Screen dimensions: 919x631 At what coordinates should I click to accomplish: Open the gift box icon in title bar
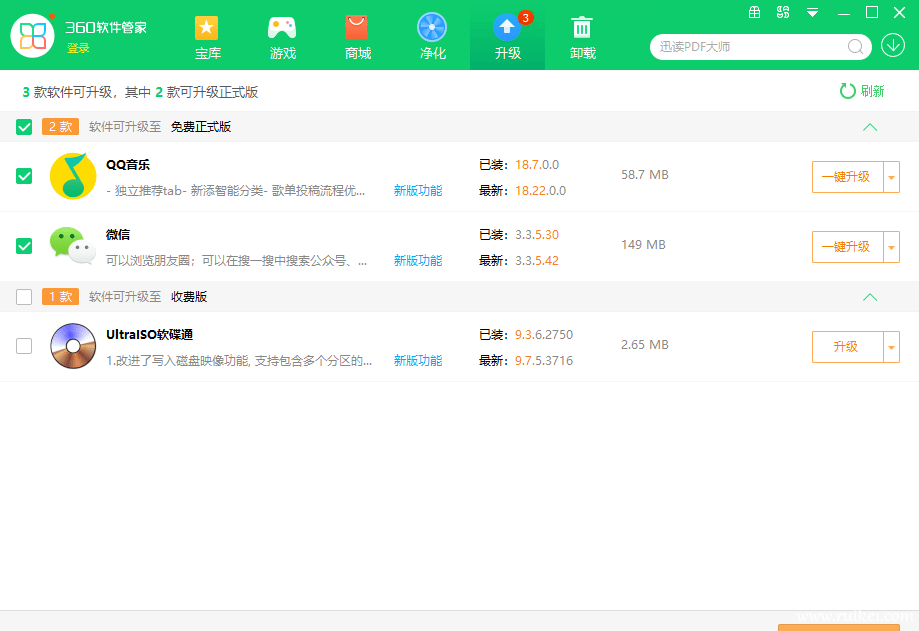tap(754, 12)
